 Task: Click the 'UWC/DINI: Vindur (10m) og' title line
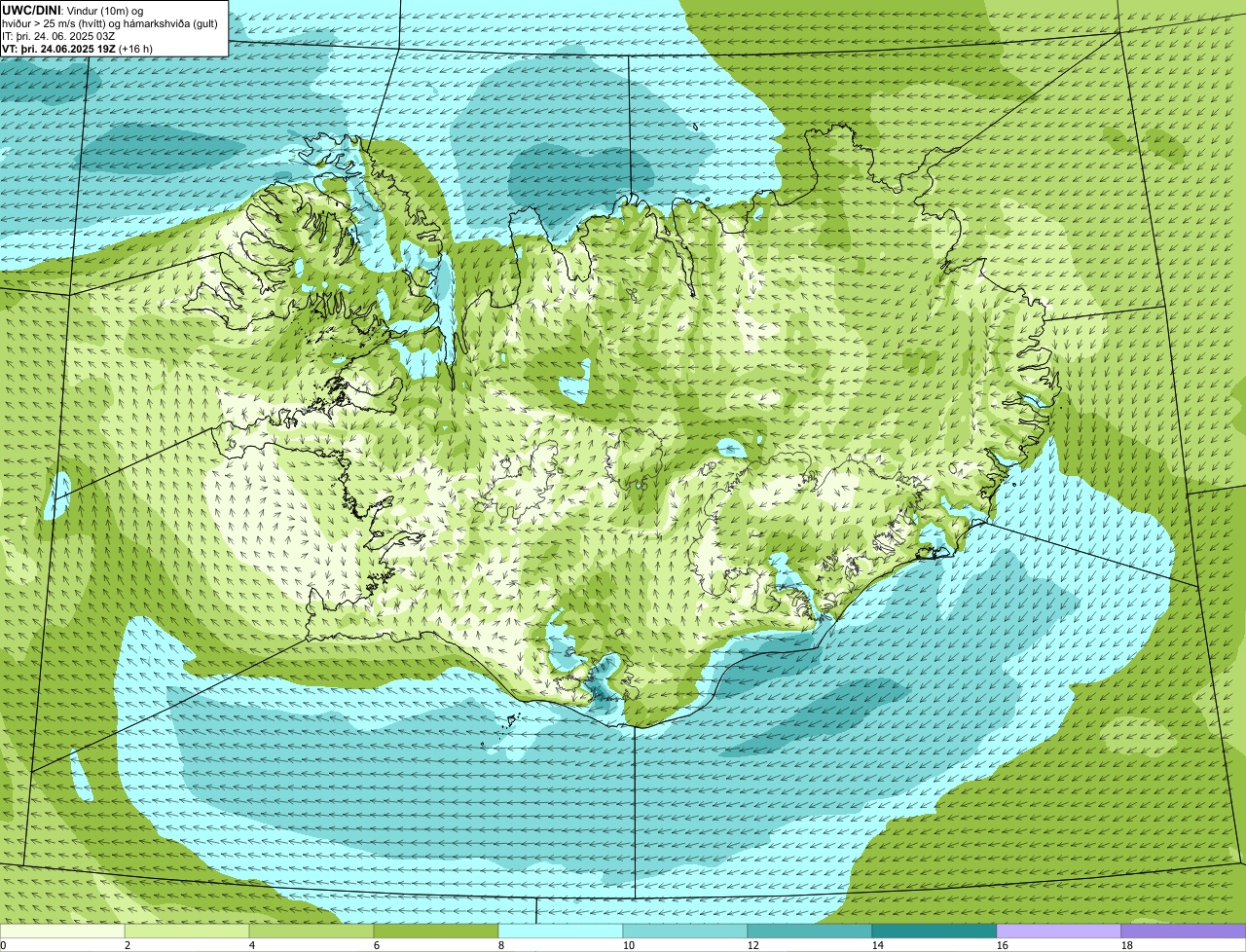[x=73, y=10]
